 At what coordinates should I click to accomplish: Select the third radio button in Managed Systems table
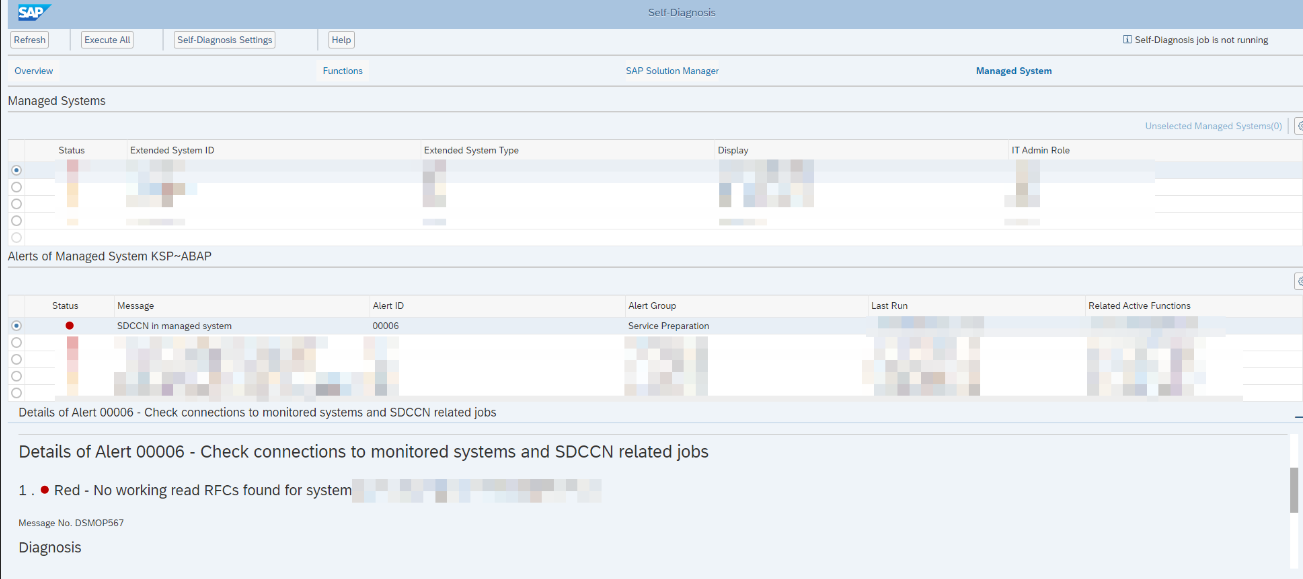16,204
